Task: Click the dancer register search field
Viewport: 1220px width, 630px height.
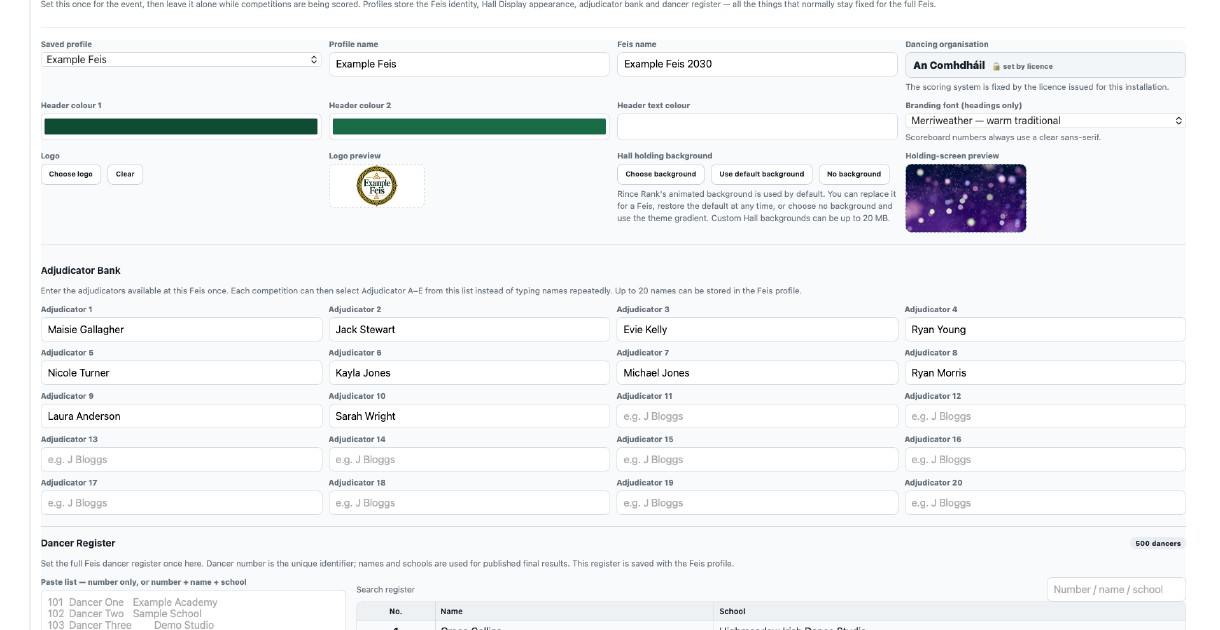Action: click(x=1116, y=590)
